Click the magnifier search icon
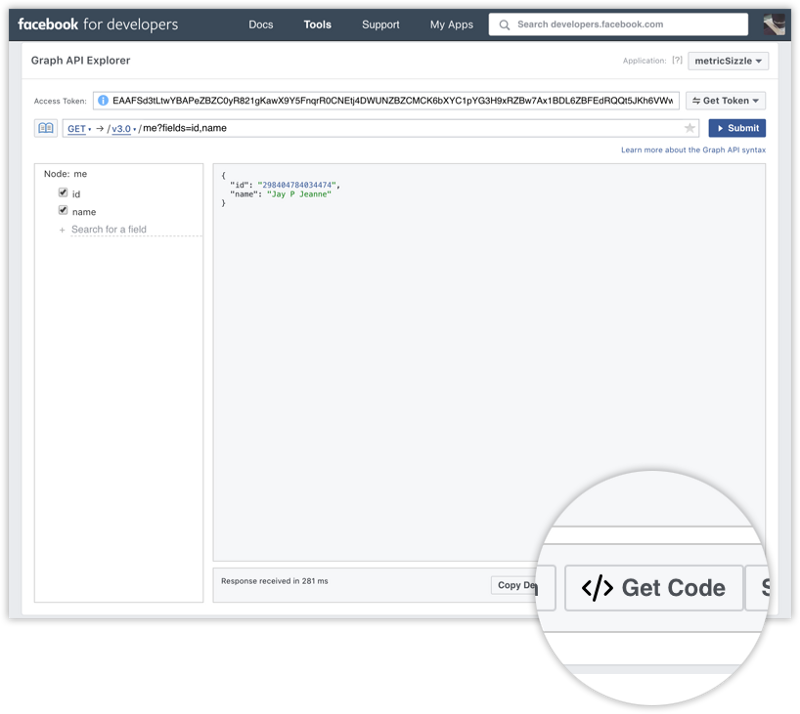800x714 pixels. click(x=504, y=24)
